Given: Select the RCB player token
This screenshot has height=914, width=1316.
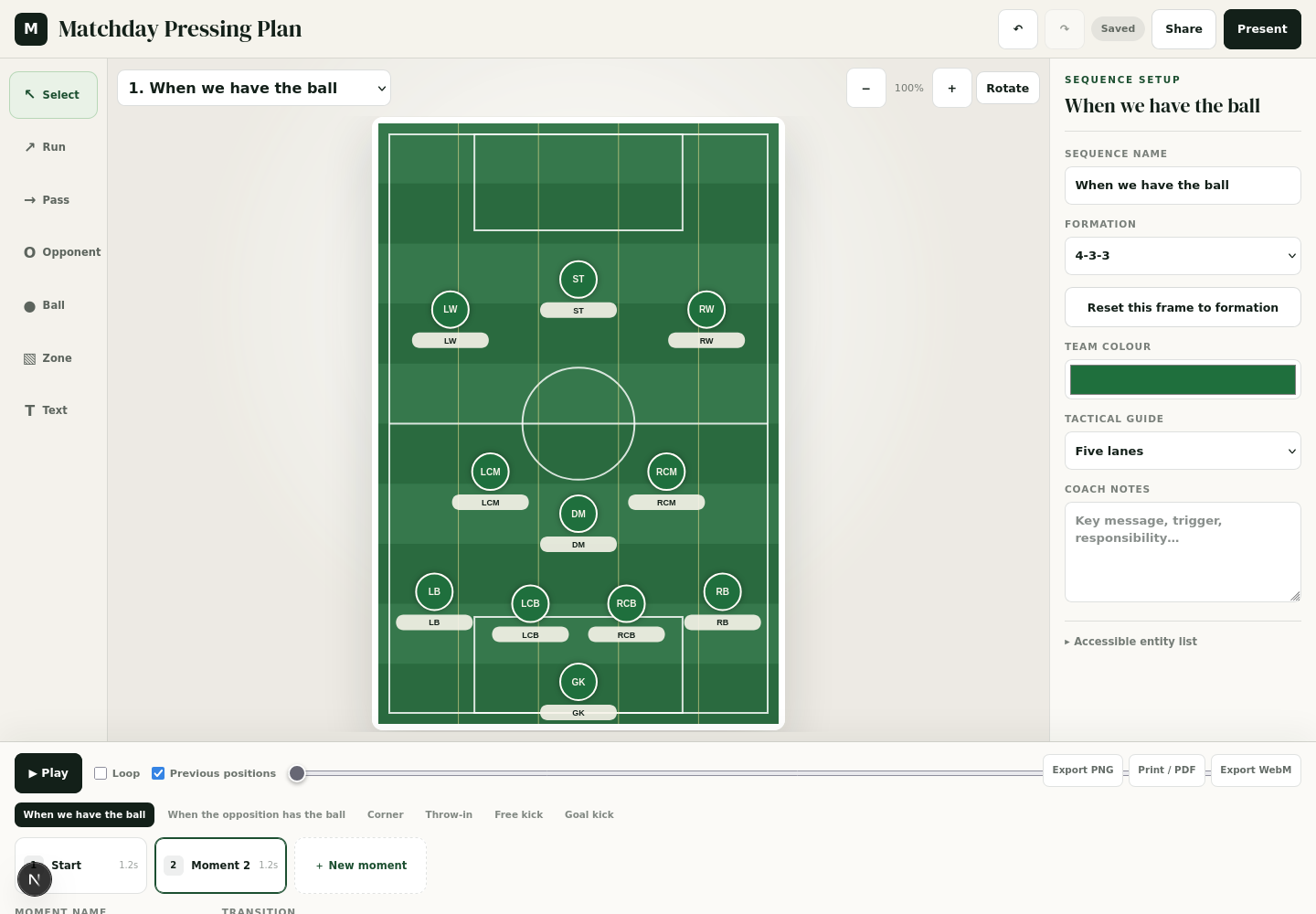Looking at the screenshot, I should 626,603.
